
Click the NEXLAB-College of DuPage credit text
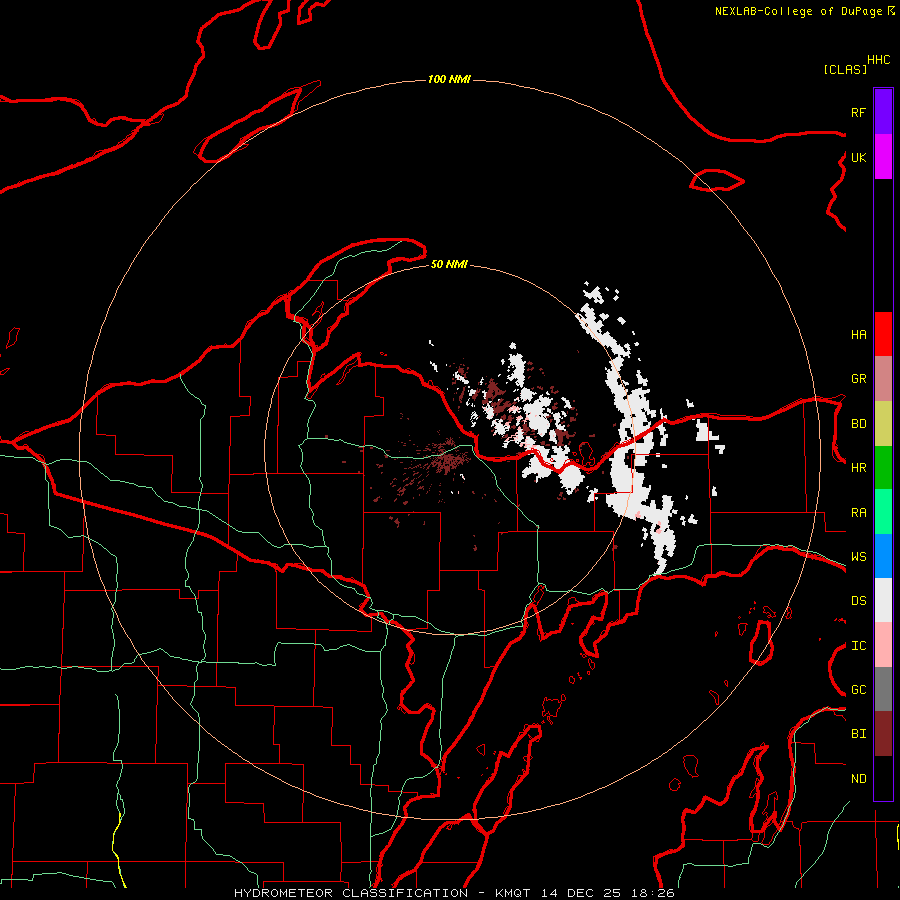coord(799,11)
